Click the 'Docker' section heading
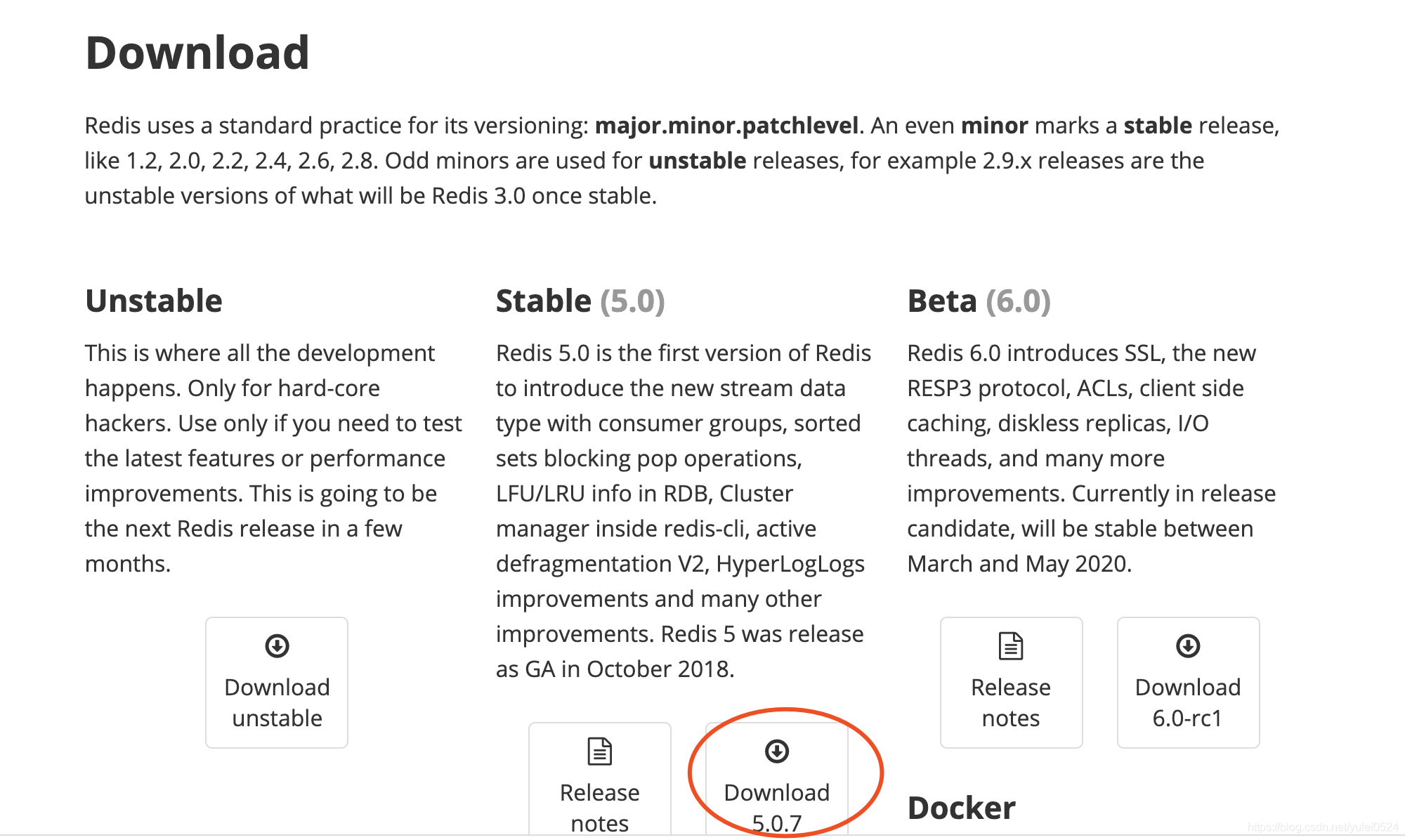 961,808
